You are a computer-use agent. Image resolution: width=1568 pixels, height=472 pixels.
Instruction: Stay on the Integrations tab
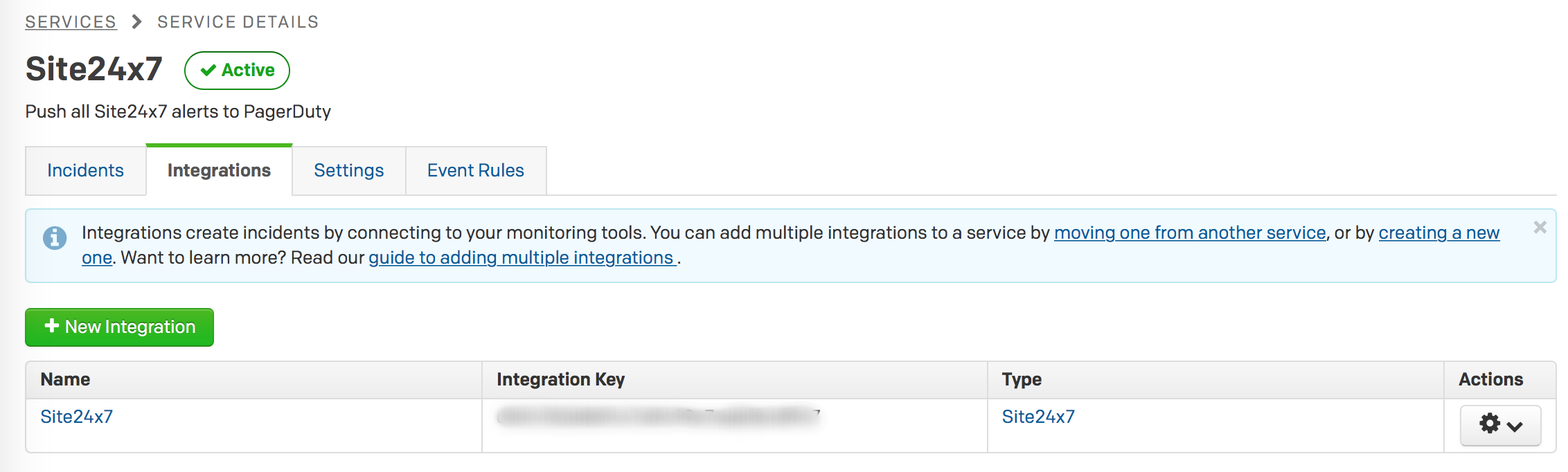(x=218, y=170)
